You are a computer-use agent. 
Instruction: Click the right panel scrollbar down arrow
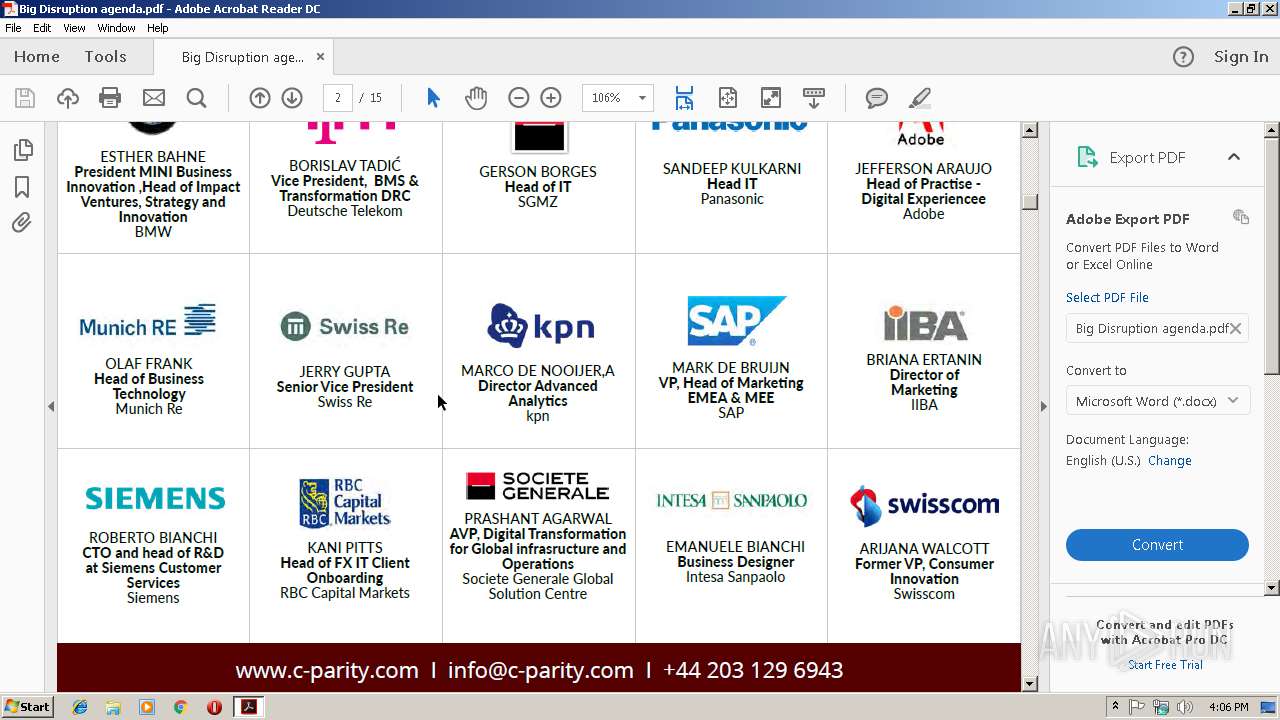(1272, 588)
